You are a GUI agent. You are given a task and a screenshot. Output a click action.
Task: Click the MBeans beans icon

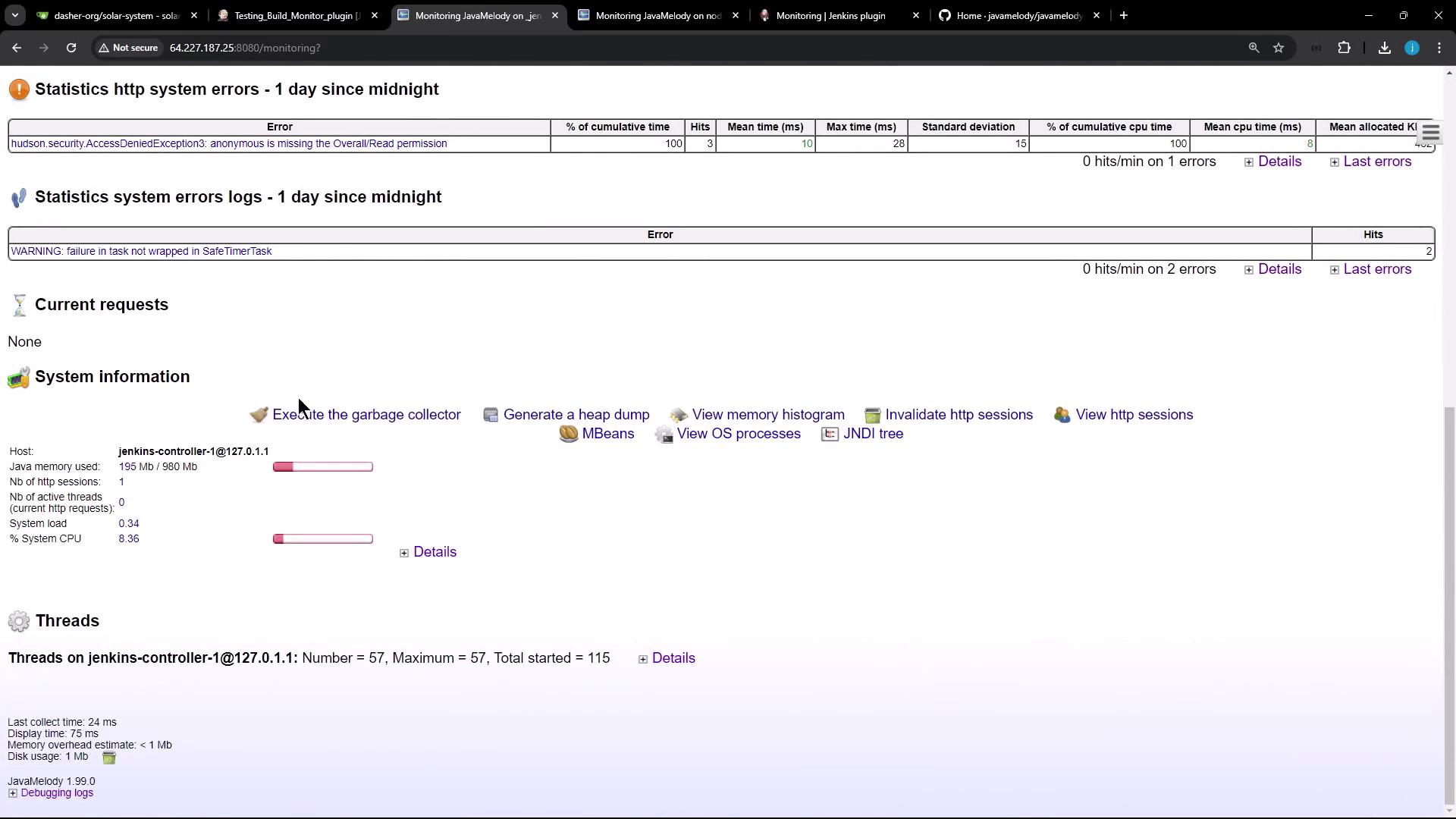pos(568,434)
